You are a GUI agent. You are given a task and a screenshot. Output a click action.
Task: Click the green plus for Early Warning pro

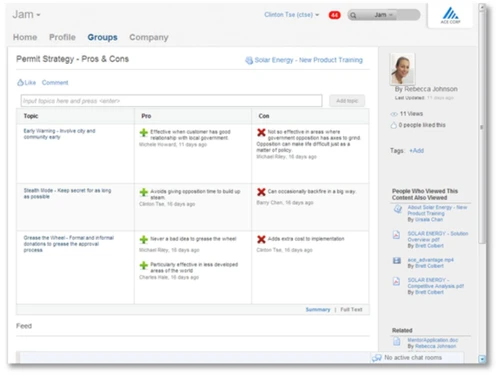pyautogui.click(x=144, y=133)
